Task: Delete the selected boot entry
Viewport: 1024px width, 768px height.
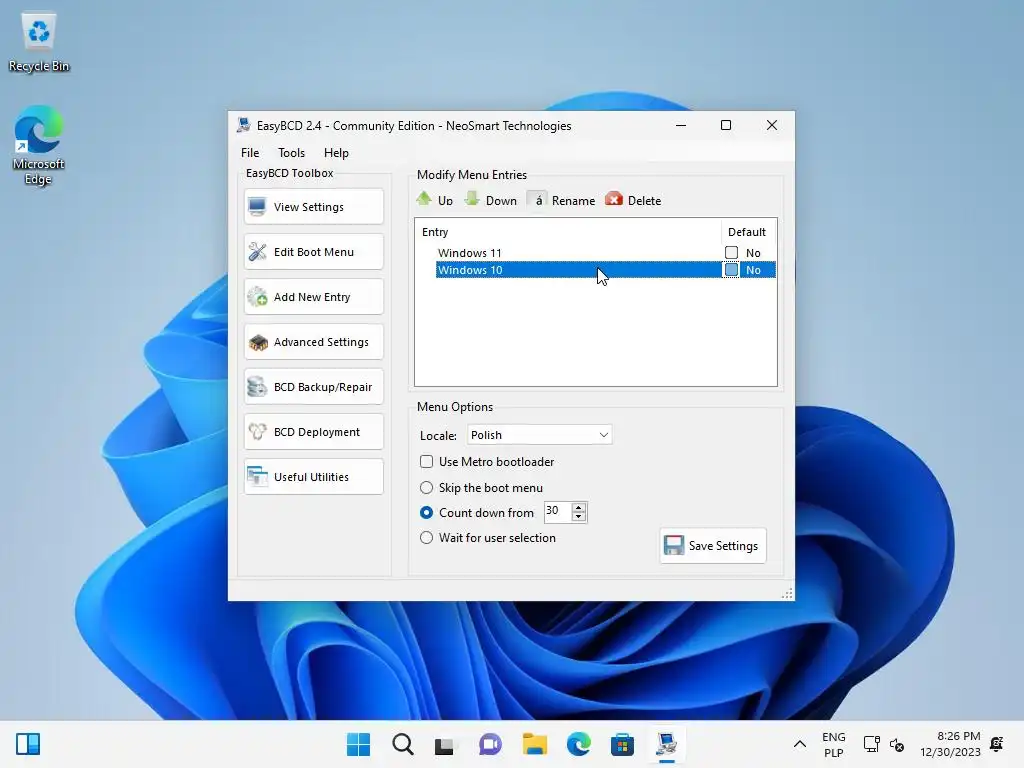Action: (633, 200)
